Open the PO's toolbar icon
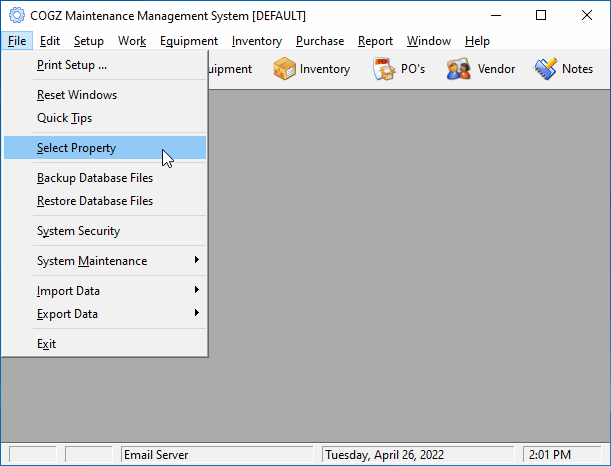The height and width of the screenshot is (466, 611). coord(383,69)
